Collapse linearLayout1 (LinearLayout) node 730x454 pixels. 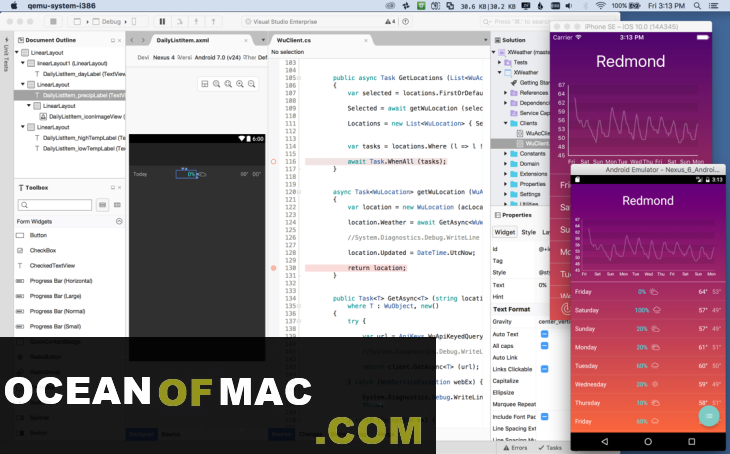[23, 63]
